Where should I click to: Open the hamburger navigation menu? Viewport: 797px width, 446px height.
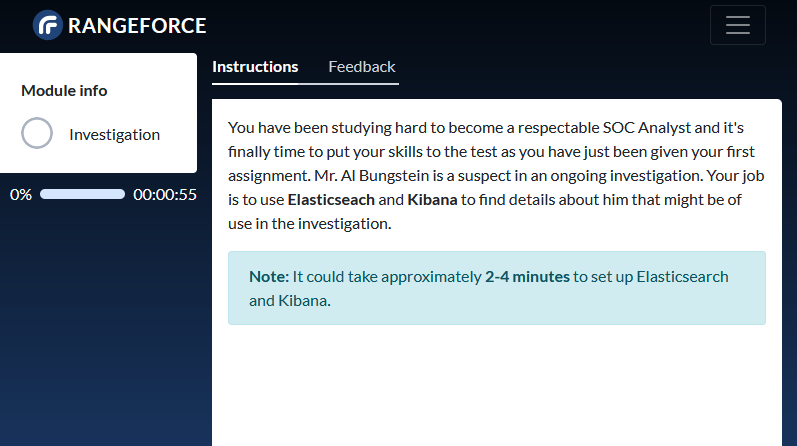click(738, 25)
